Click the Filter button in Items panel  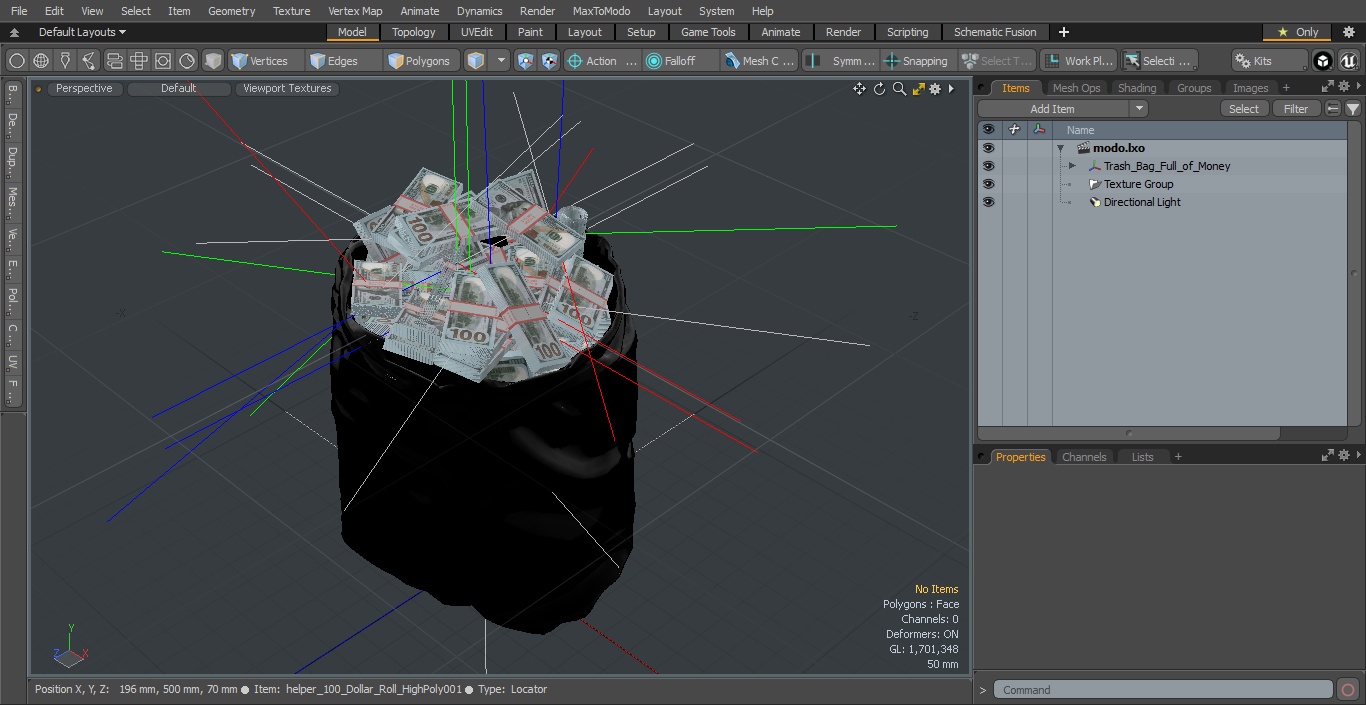(x=1296, y=109)
